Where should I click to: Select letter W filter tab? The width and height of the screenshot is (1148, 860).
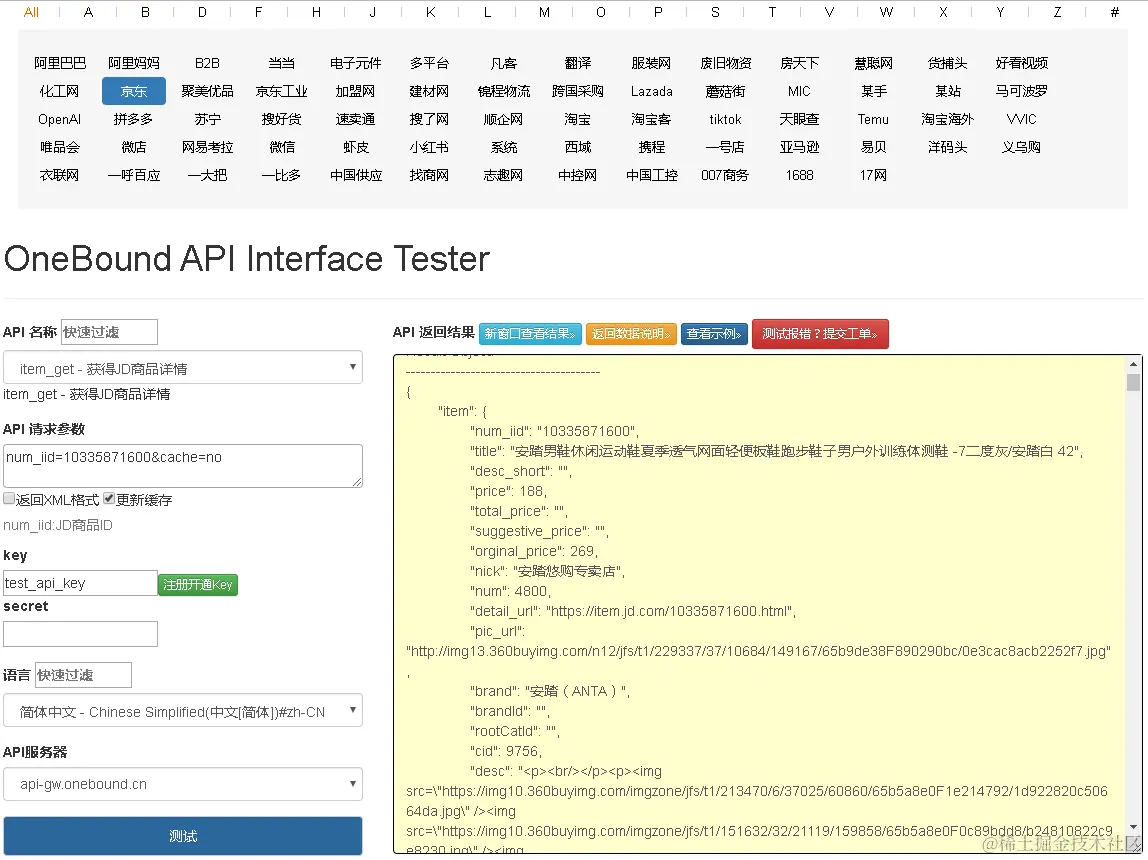(886, 12)
